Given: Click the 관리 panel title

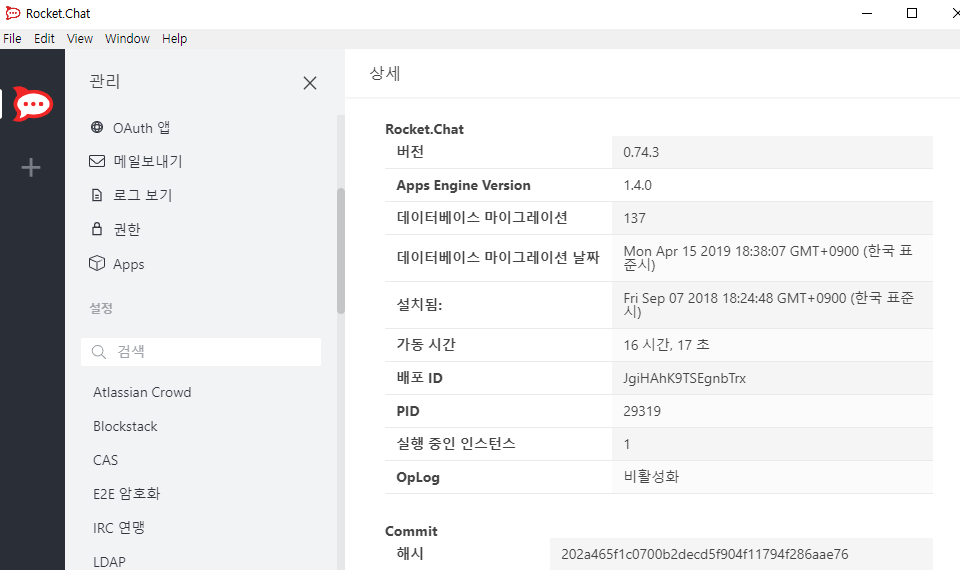Looking at the screenshot, I should point(105,81).
